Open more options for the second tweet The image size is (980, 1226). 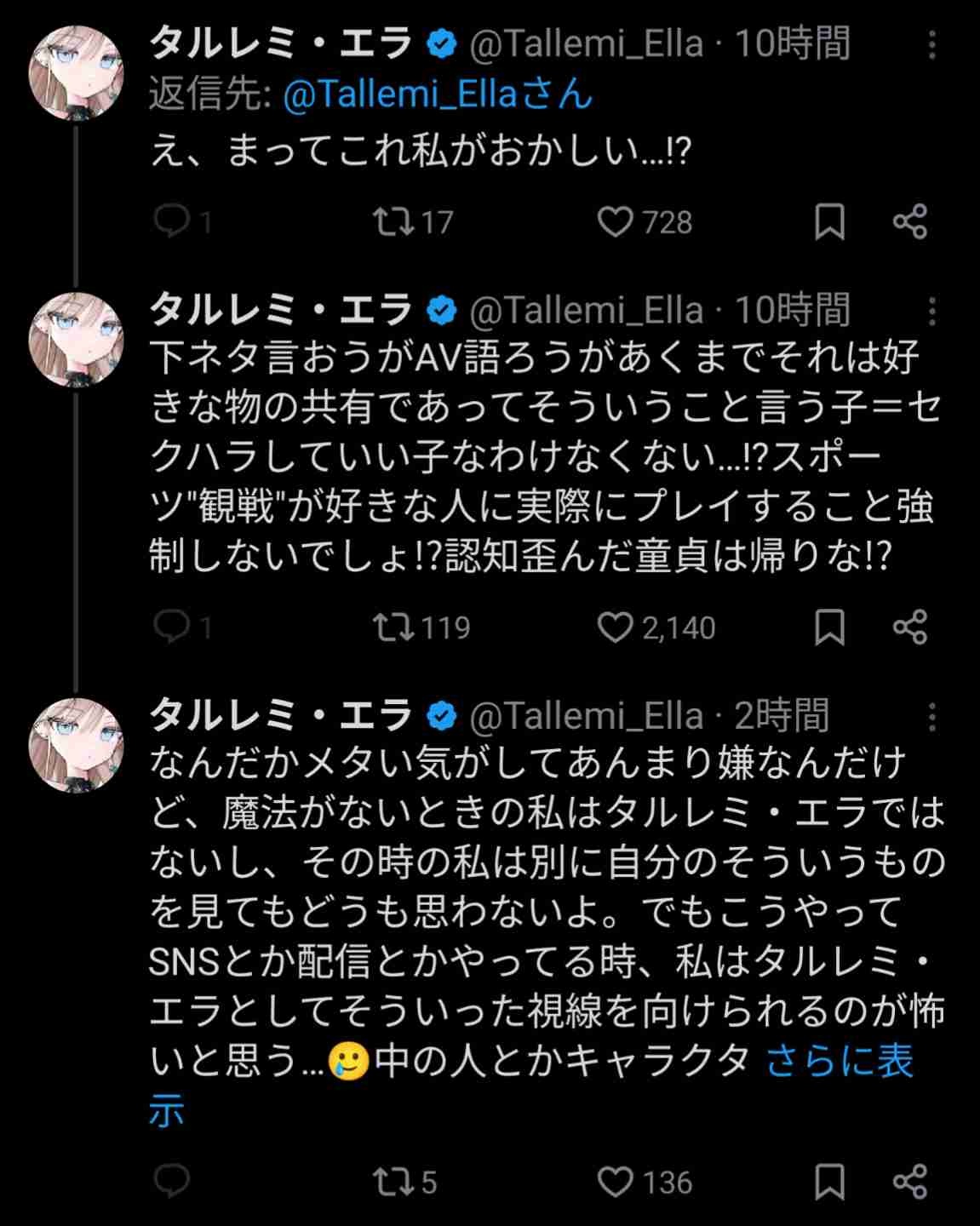pyautogui.click(x=932, y=312)
